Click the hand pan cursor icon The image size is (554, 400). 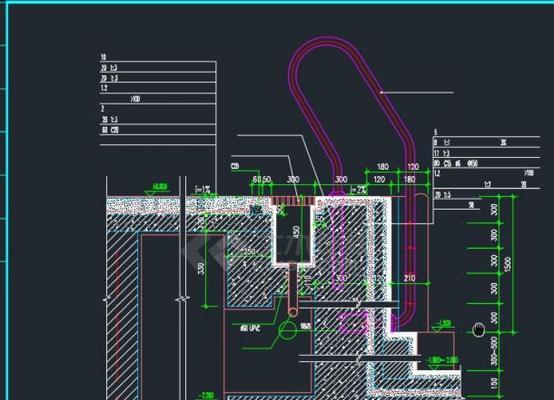[x=478, y=330]
